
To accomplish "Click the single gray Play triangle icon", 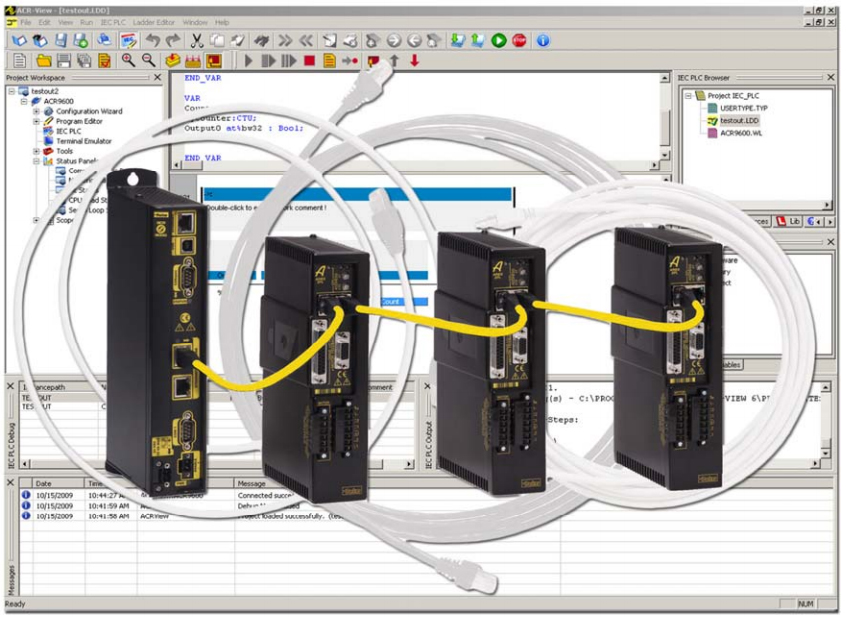I will tap(248, 61).
